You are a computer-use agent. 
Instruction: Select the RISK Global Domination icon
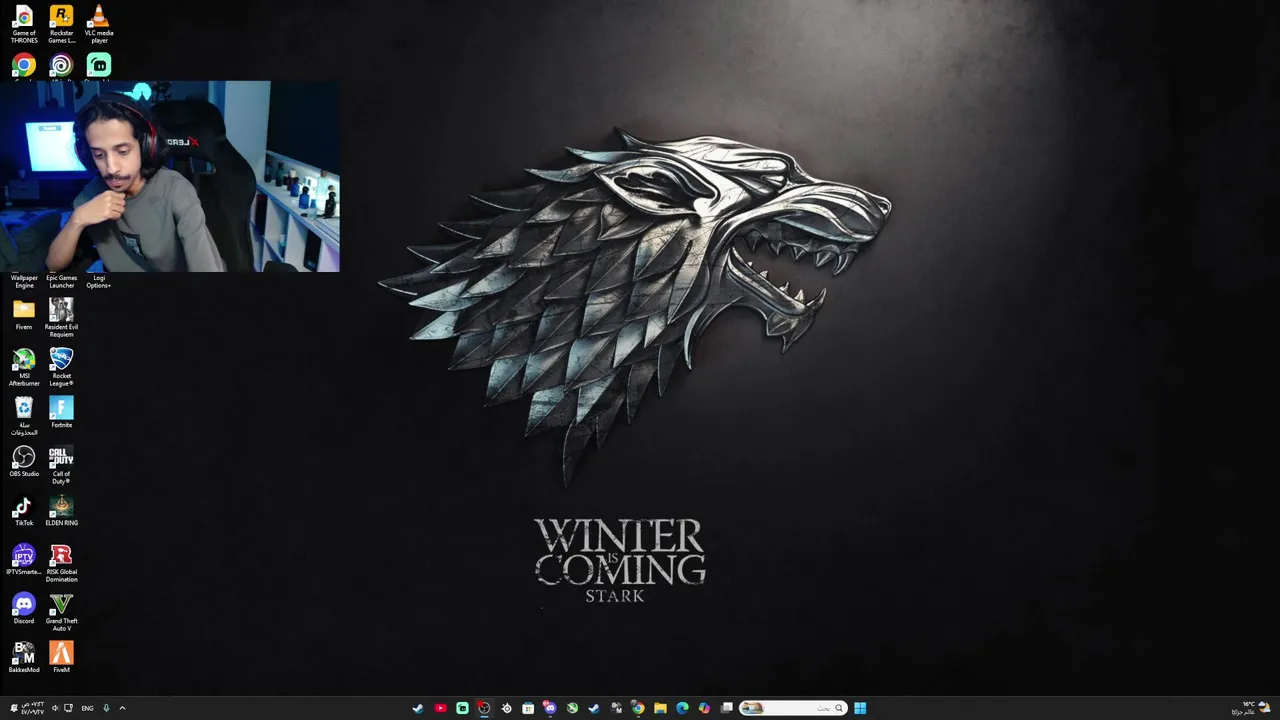point(61,563)
